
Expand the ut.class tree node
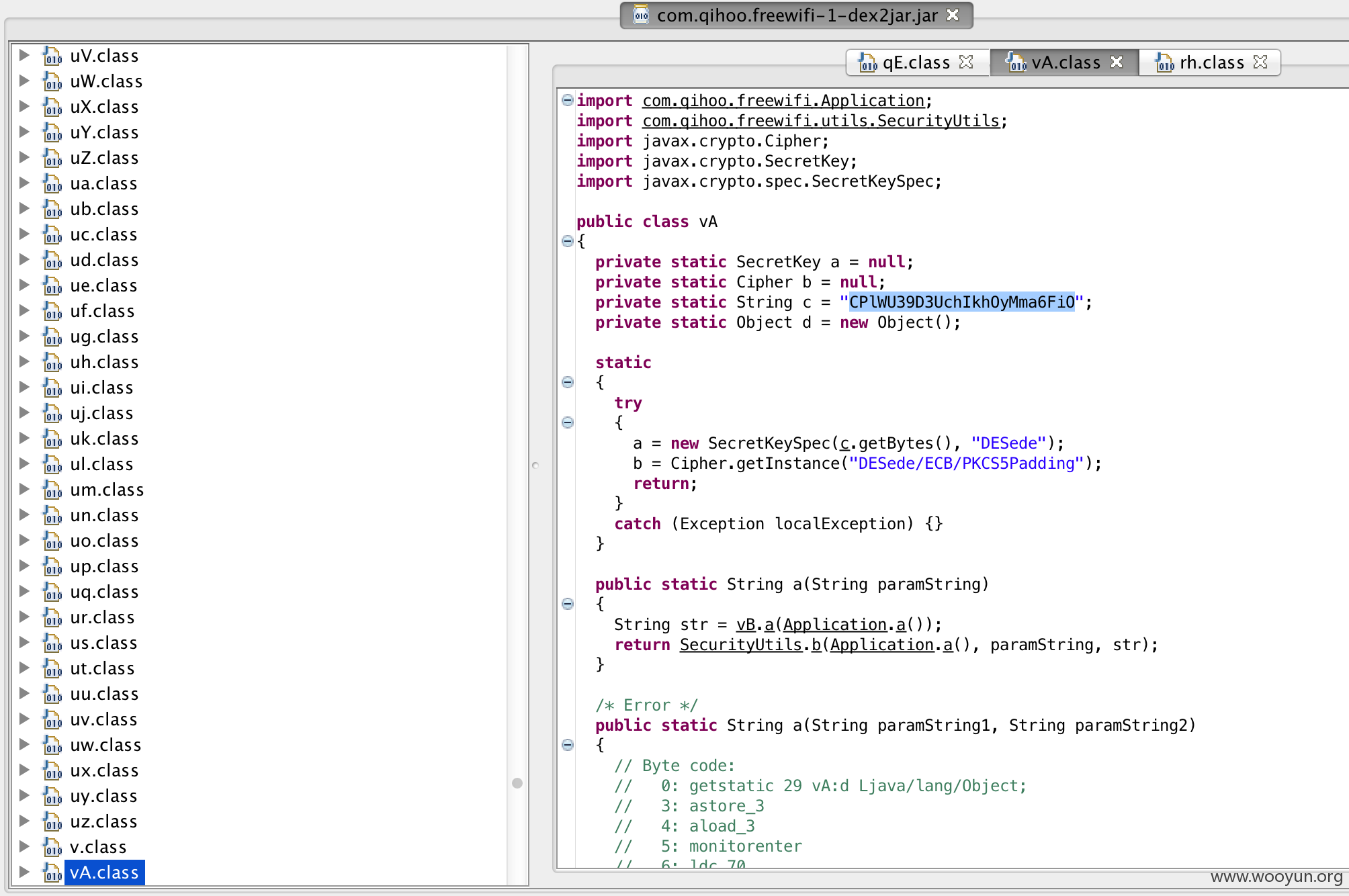[24, 668]
